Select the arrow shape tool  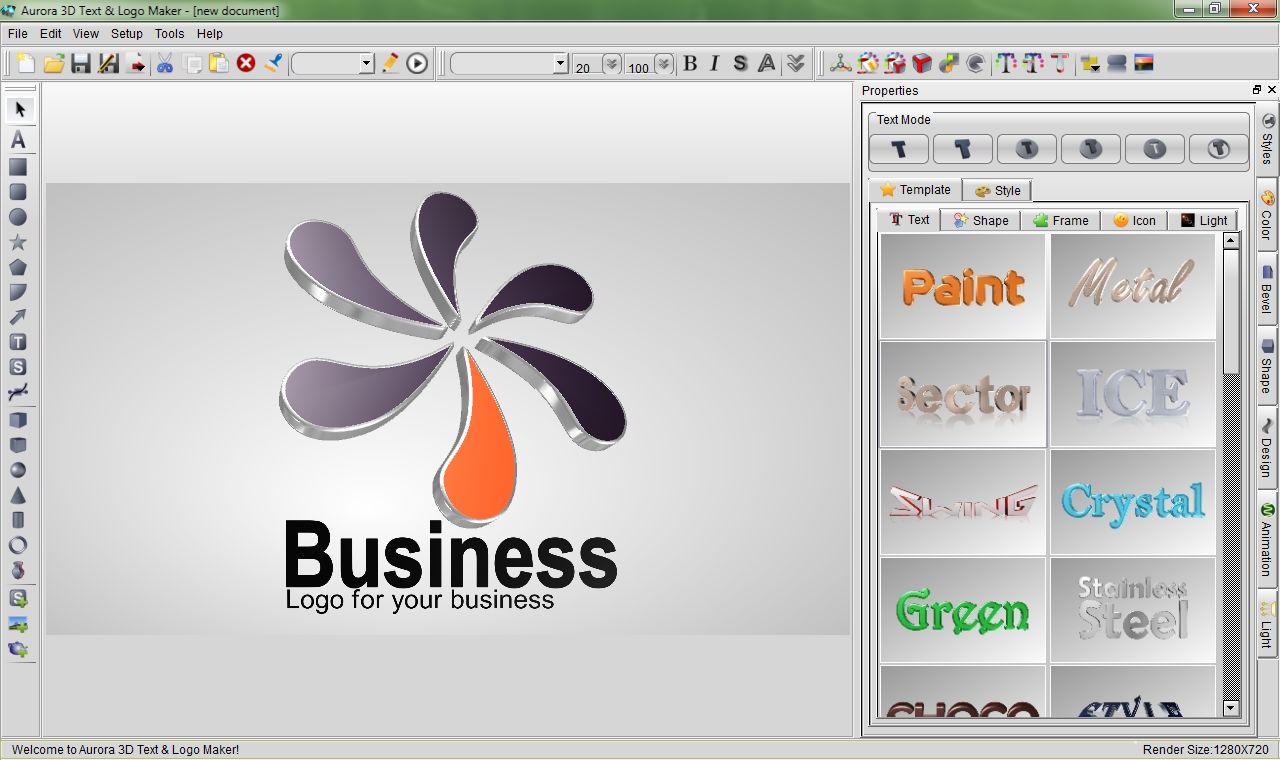coord(18,317)
